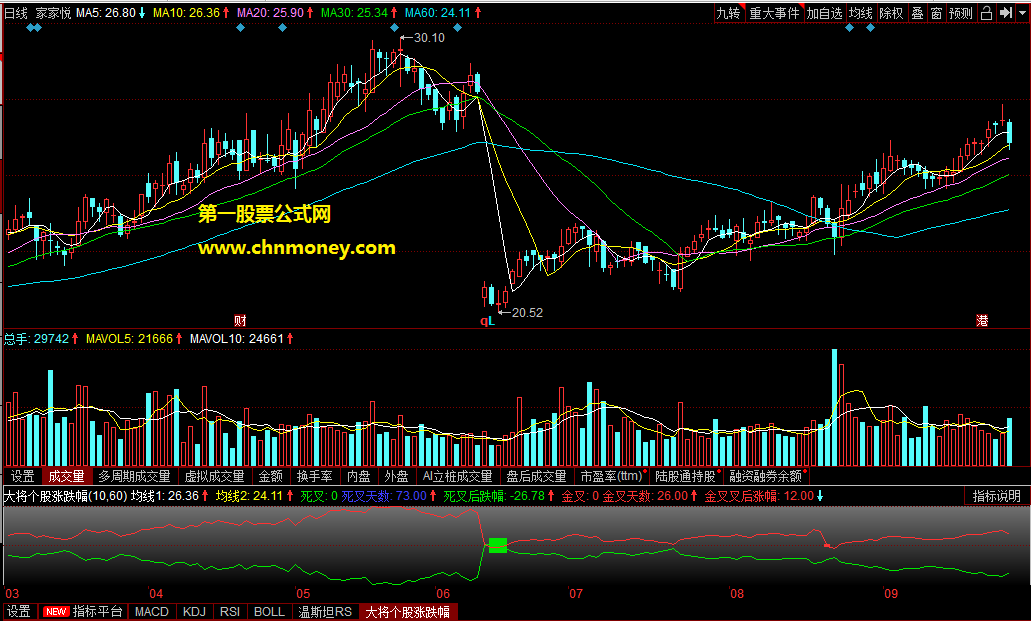This screenshot has width=1031, height=621.
Task: Toggle 除权 ex-rights adjustment
Action: pos(892,13)
